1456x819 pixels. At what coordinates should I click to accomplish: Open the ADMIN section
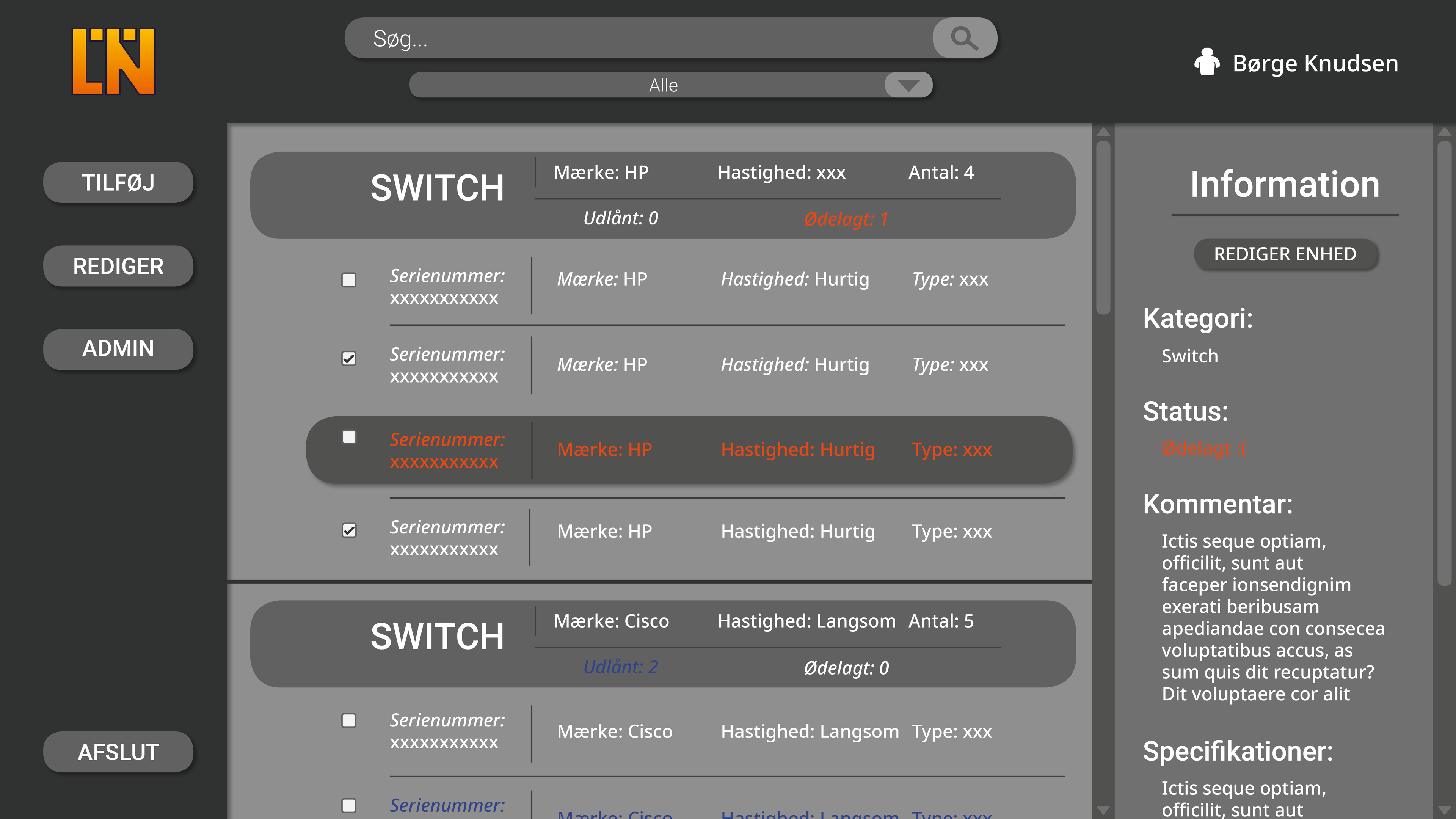pos(118,349)
